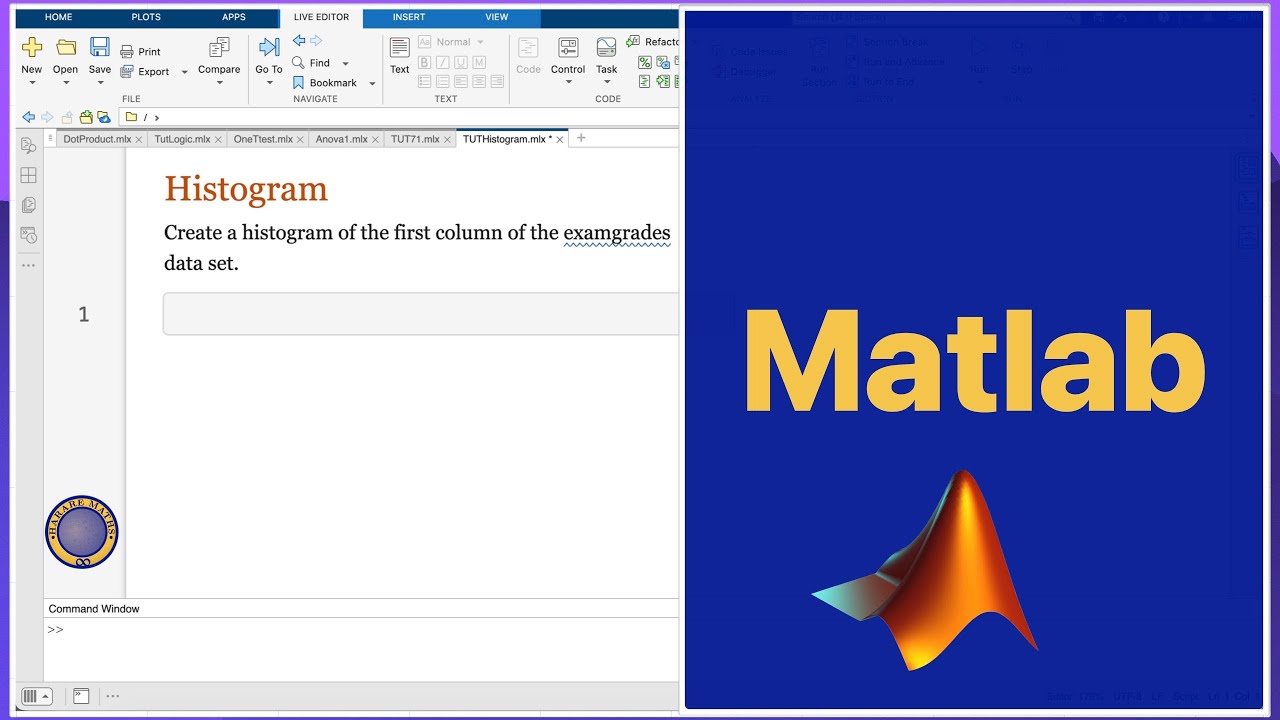Go up one folder level
The height and width of the screenshot is (720, 1280).
coord(67,117)
